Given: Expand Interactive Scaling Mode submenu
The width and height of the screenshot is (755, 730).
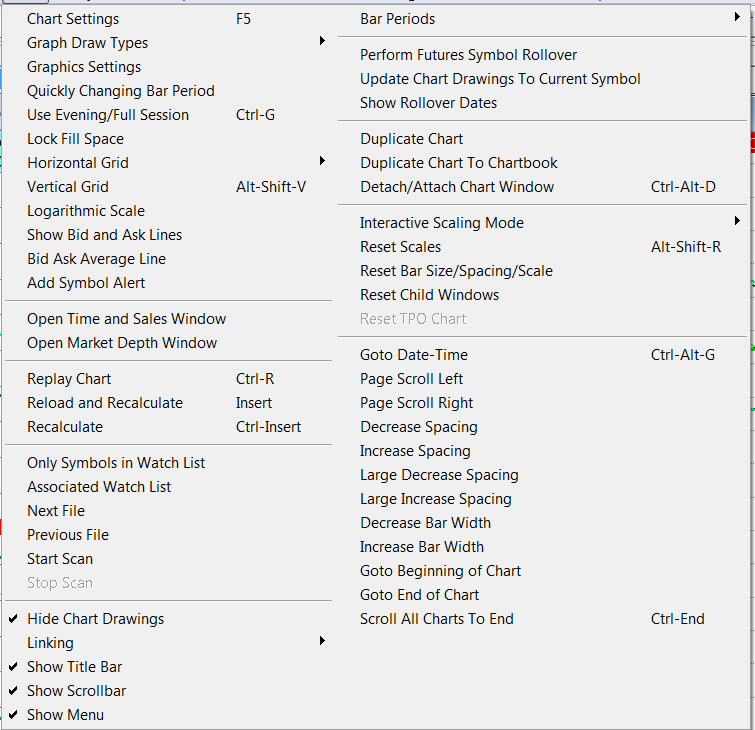Looking at the screenshot, I should tap(543, 223).
